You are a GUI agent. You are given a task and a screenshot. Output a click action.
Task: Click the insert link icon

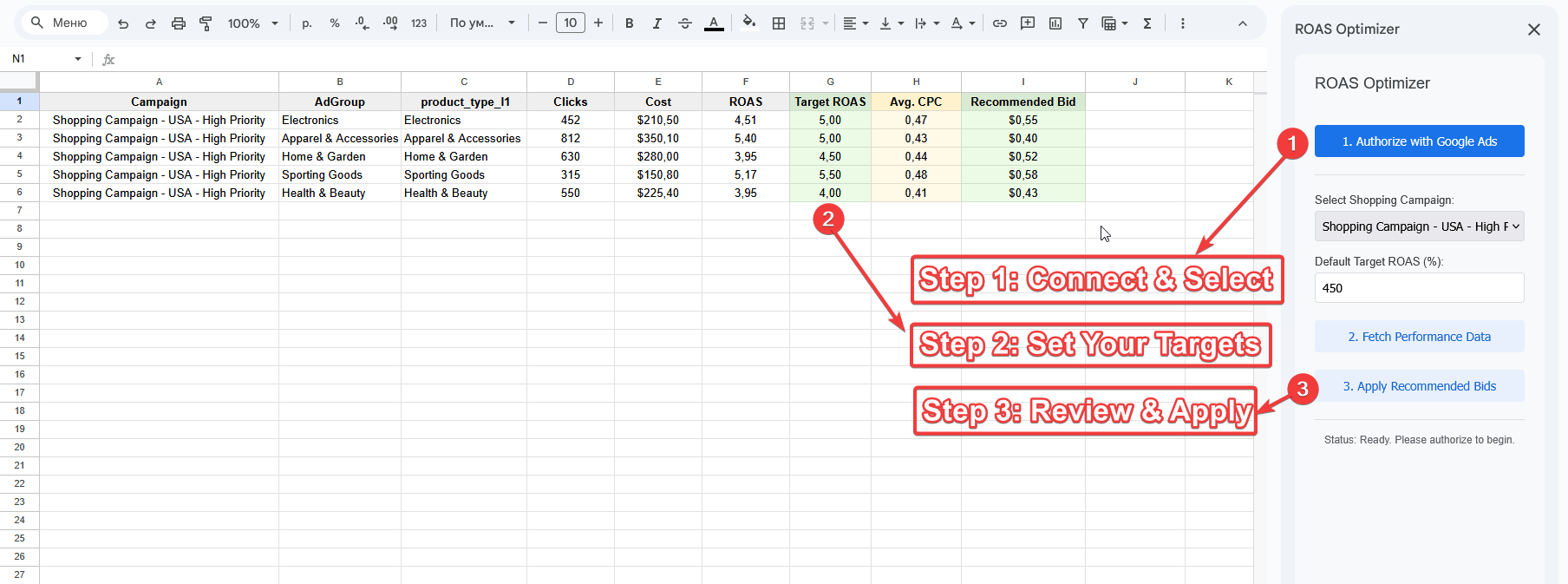999,23
